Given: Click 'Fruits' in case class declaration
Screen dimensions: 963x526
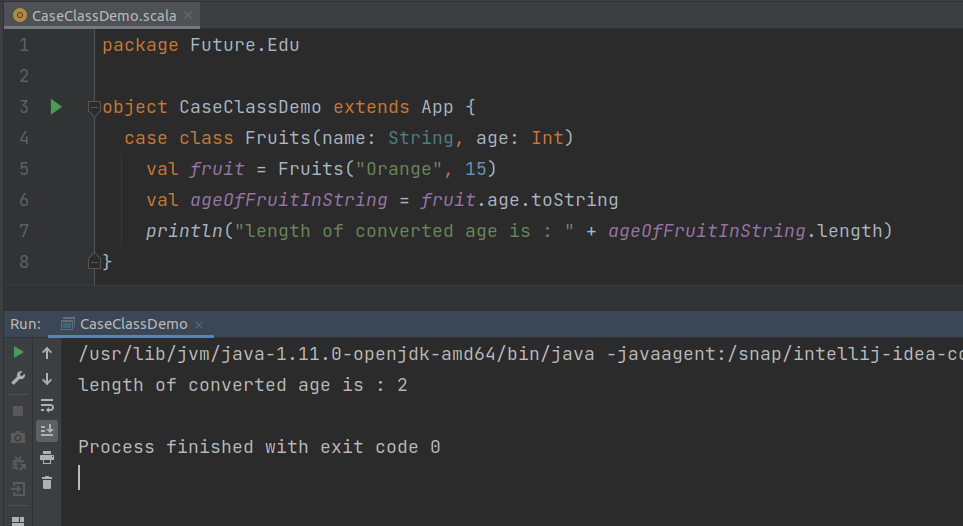Looking at the screenshot, I should [278, 138].
